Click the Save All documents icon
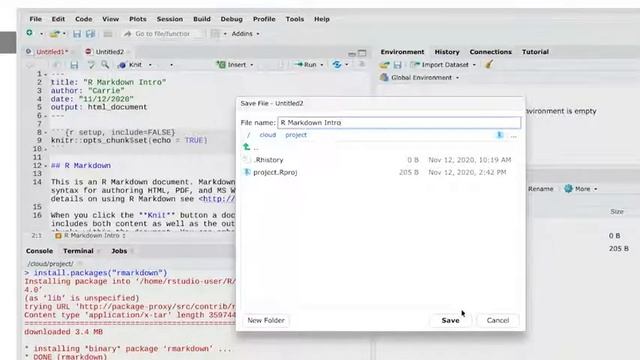This screenshot has height=360, width=640. [91, 34]
